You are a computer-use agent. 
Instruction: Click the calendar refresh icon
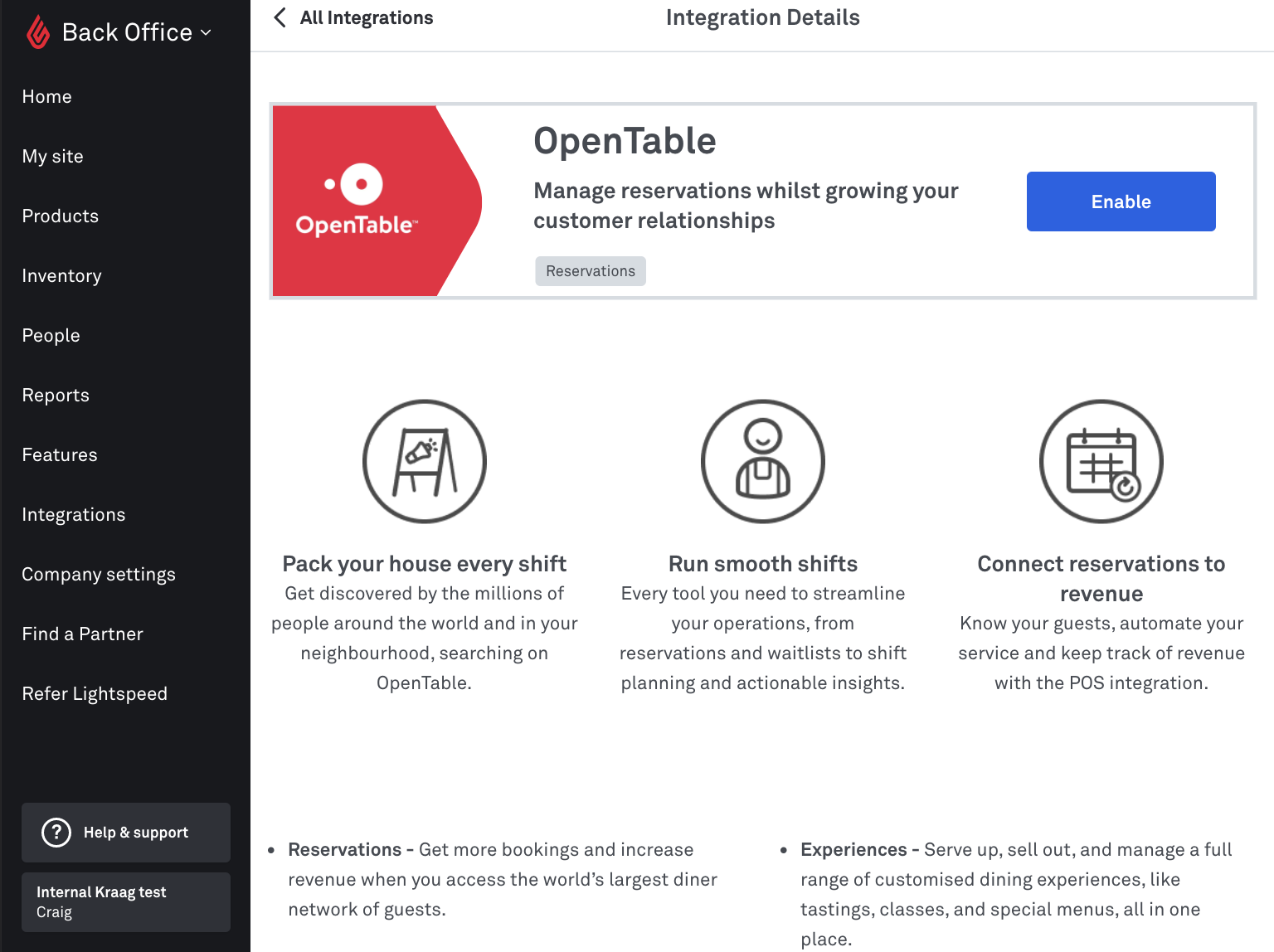pos(1101,462)
